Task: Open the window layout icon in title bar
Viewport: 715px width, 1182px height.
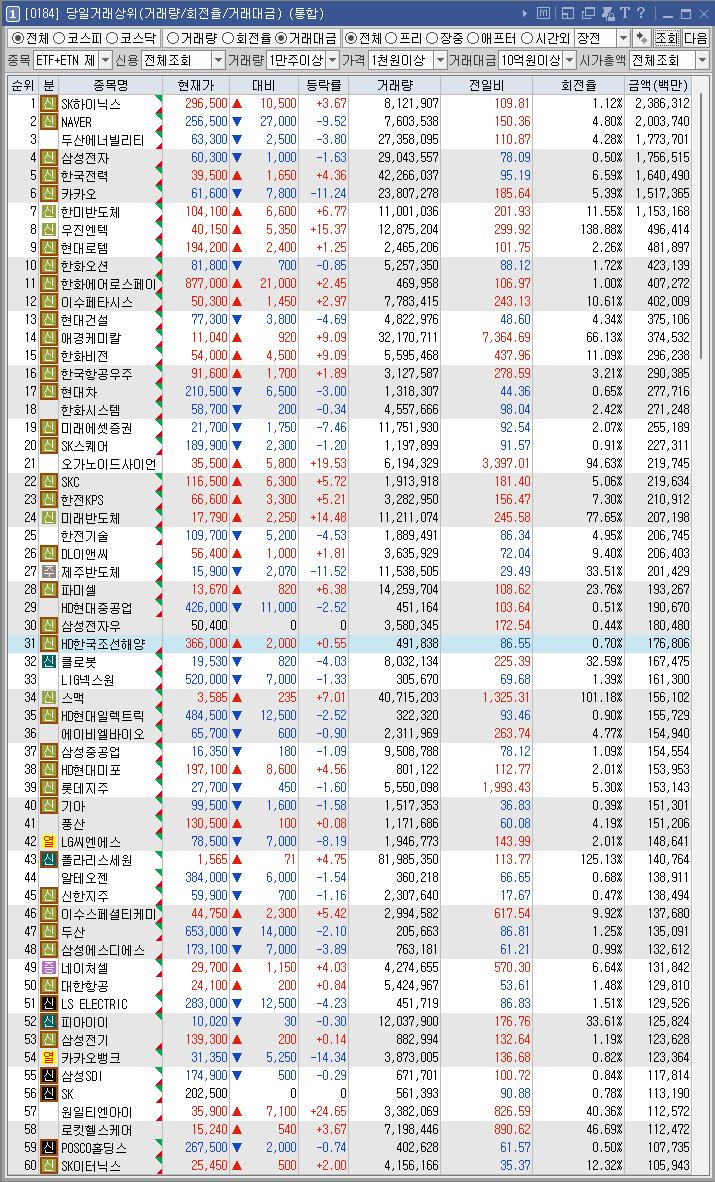Action: (568, 14)
